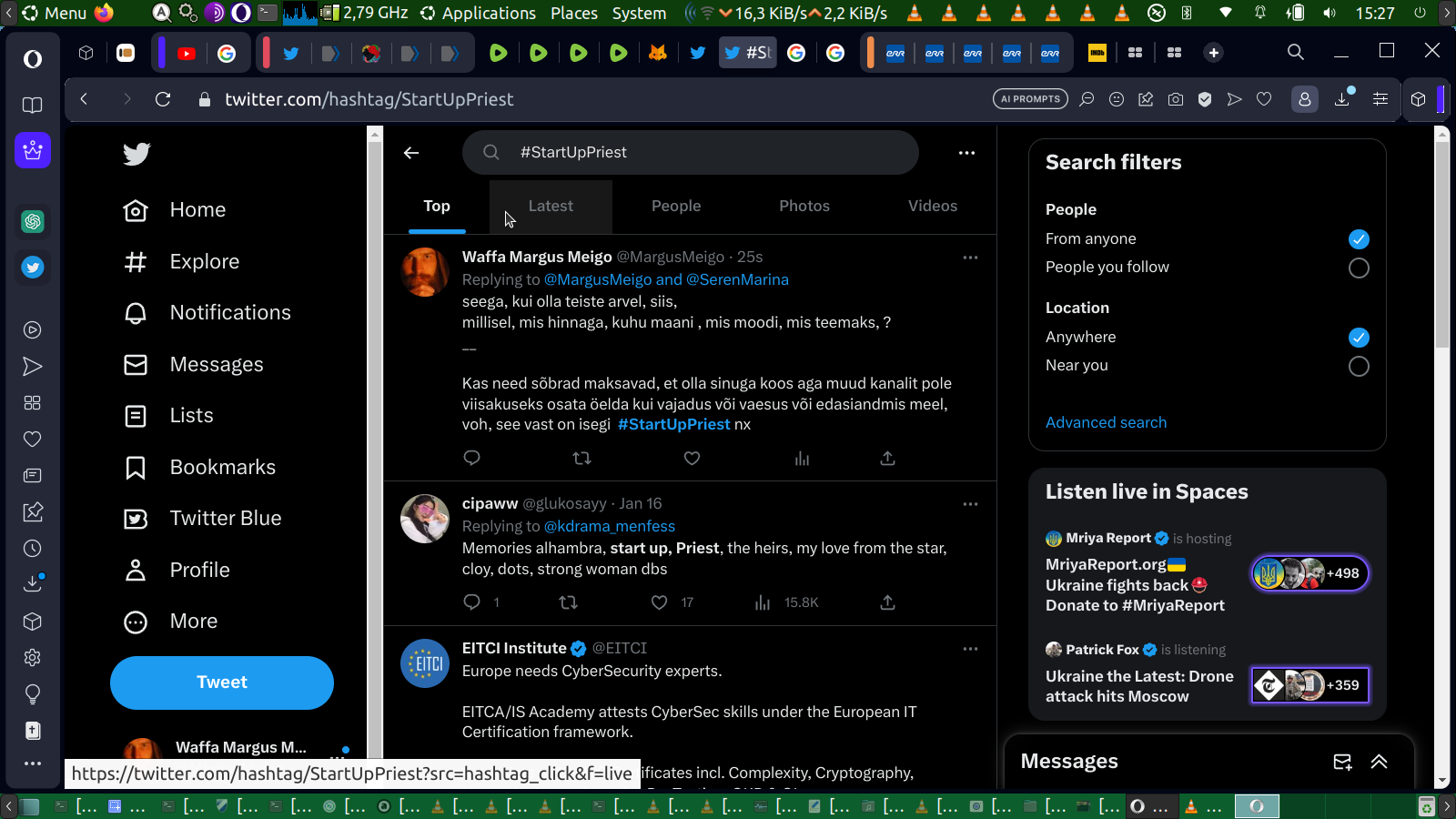View cipaww's tweet analytics 15.8K
Screen dimensions: 1456x819
(x=786, y=602)
